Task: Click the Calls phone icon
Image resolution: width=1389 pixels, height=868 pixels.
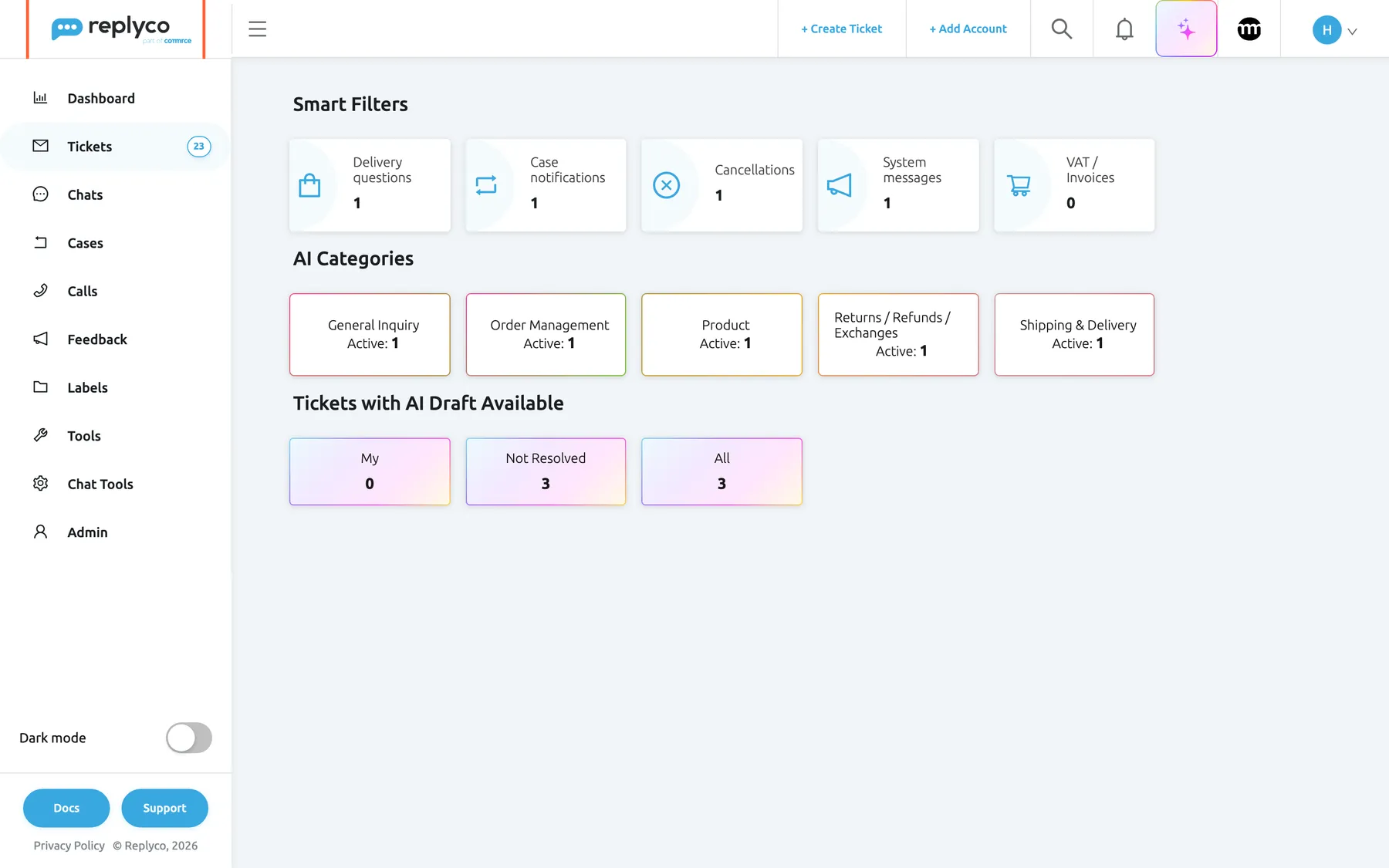Action: (x=40, y=291)
